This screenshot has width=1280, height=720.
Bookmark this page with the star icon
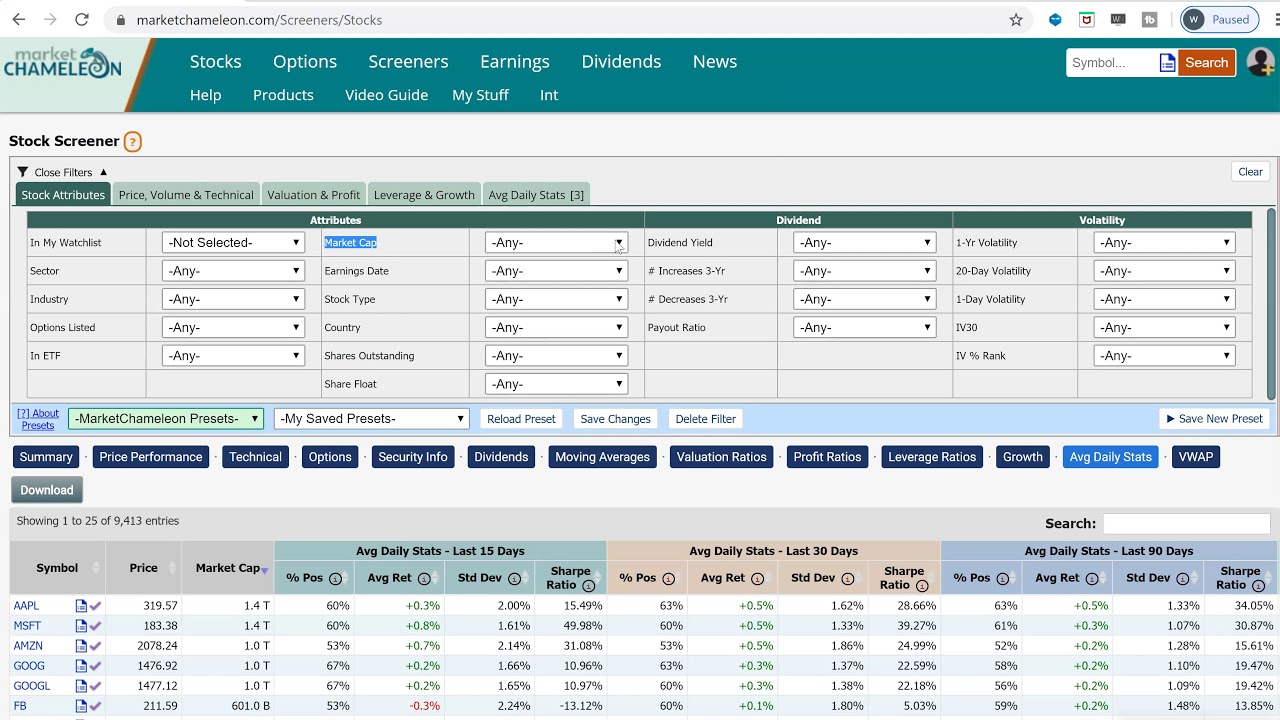pyautogui.click(x=1016, y=20)
